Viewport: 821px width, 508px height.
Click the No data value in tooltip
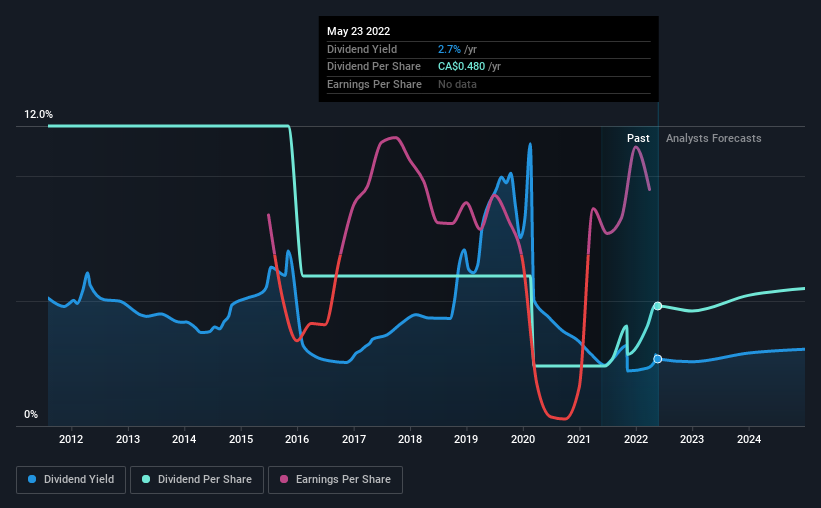pyautogui.click(x=458, y=84)
